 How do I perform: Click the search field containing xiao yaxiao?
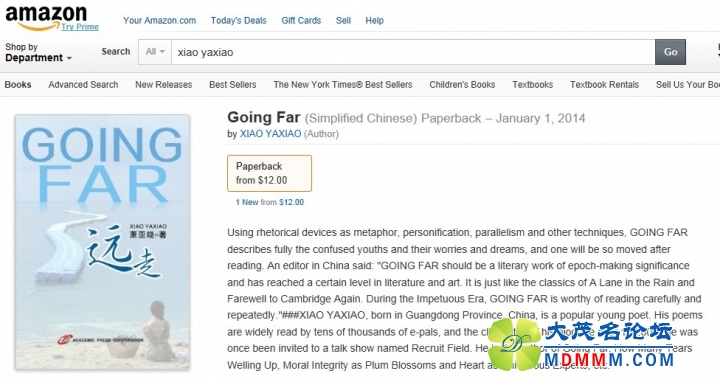[413, 52]
